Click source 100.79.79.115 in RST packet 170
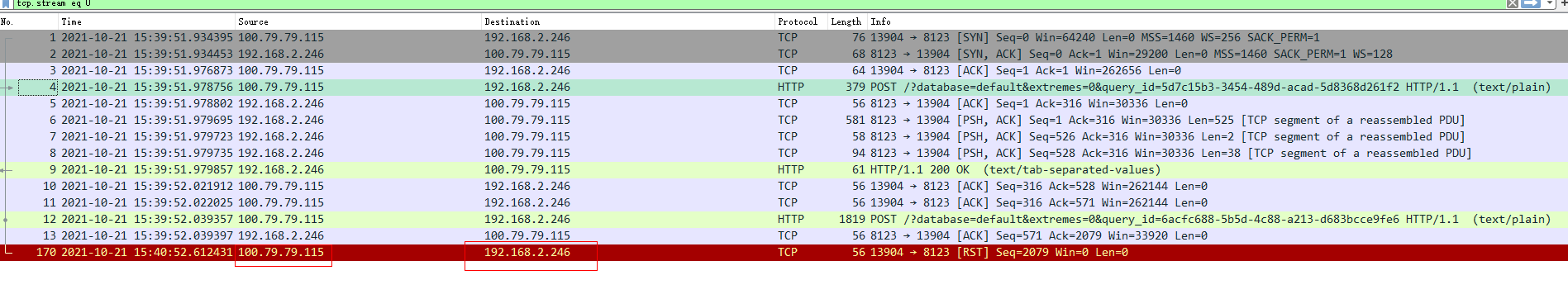The height and width of the screenshot is (299, 1568). pos(281,252)
